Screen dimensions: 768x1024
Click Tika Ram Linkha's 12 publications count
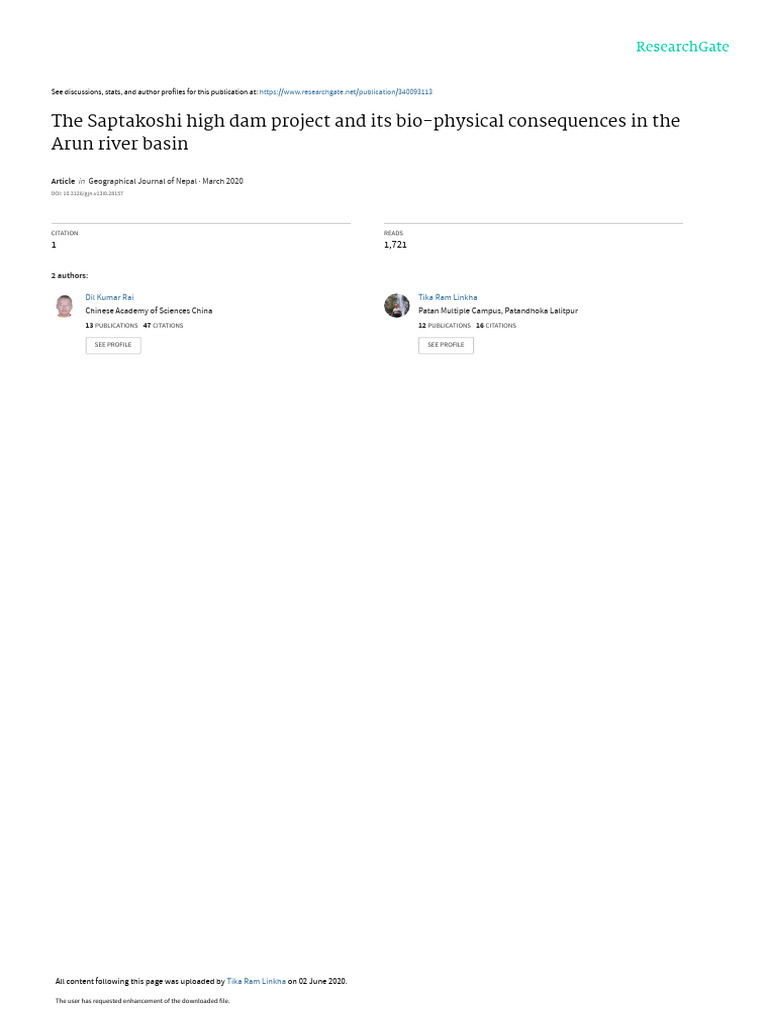[x=444, y=325]
